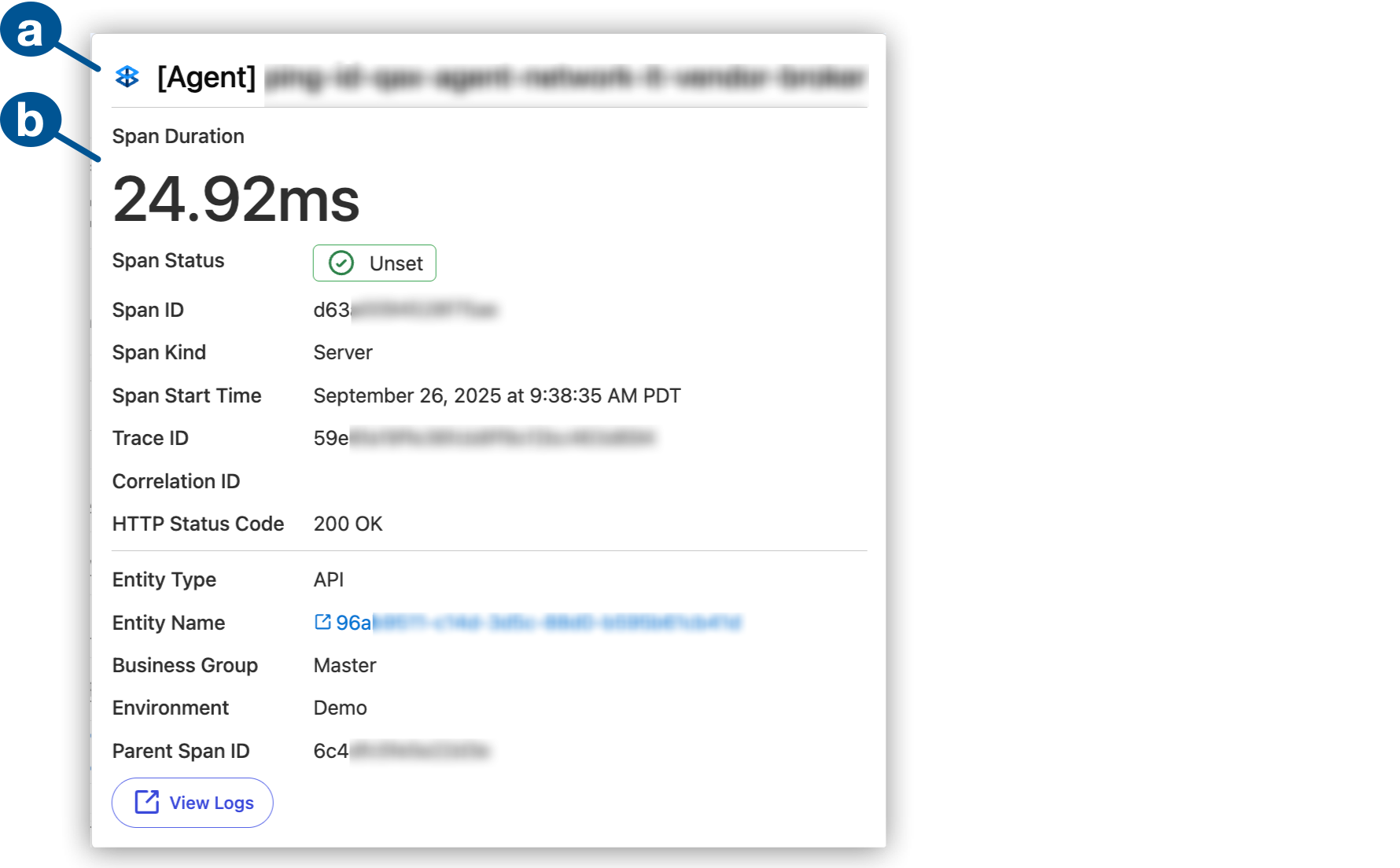
Task: Click callout marker b
Action: pos(30,120)
